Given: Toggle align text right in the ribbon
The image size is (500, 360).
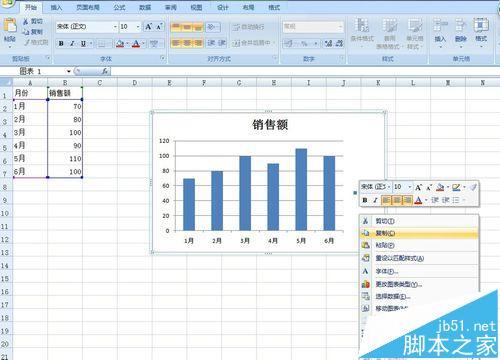Looking at the screenshot, I should (x=198, y=43).
